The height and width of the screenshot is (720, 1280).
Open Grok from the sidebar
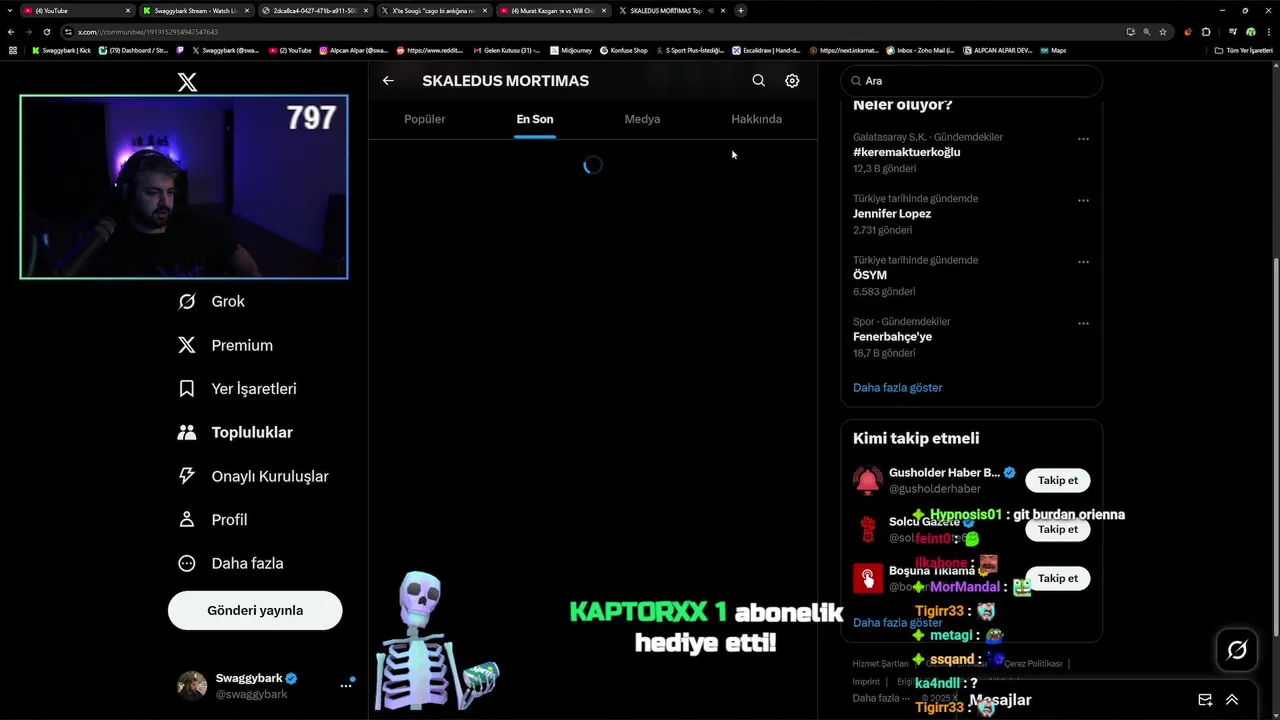(x=212, y=301)
